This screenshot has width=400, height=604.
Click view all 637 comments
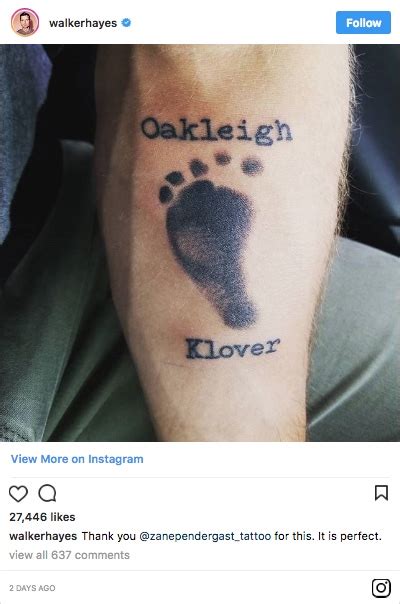tap(69, 555)
